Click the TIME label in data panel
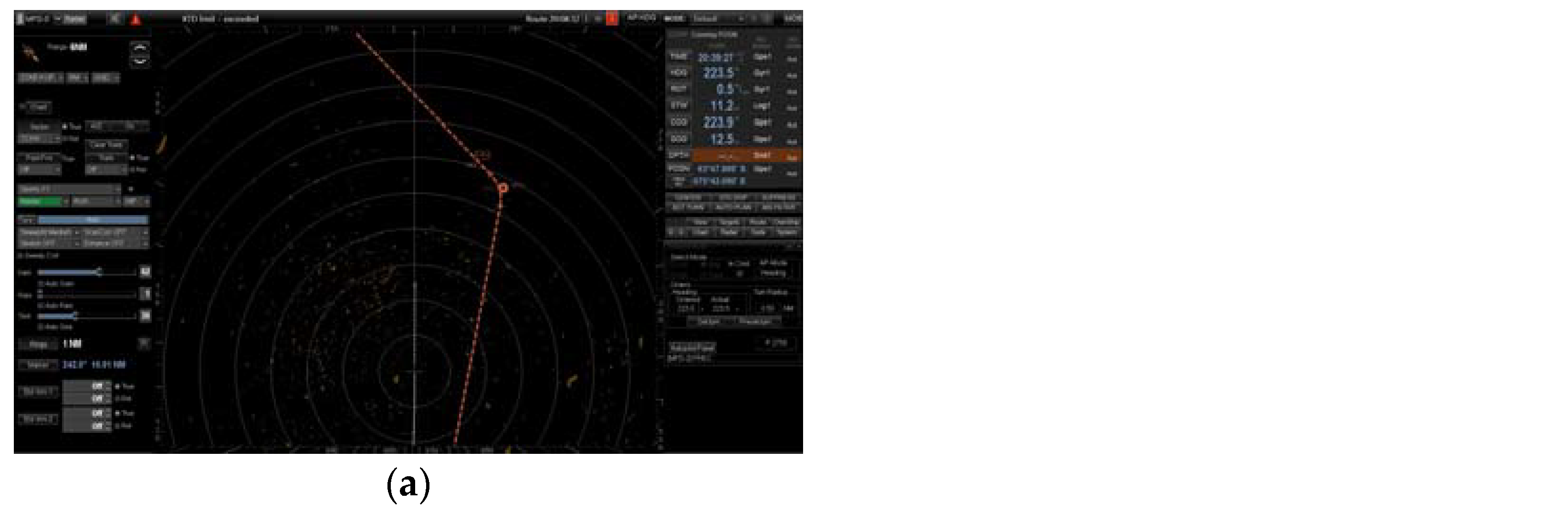 (x=679, y=57)
